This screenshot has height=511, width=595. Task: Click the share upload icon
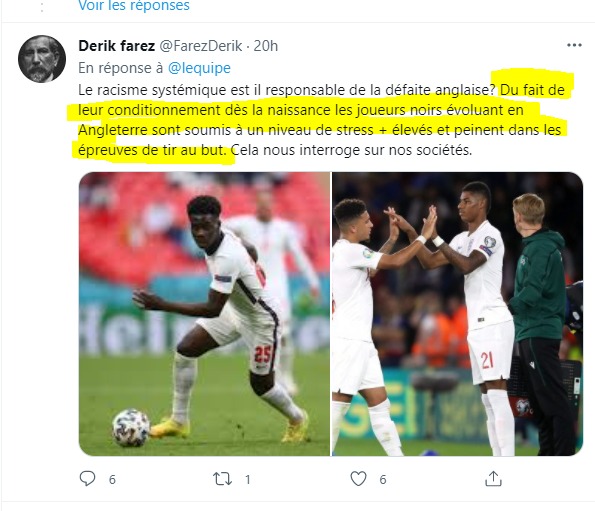[x=493, y=478]
